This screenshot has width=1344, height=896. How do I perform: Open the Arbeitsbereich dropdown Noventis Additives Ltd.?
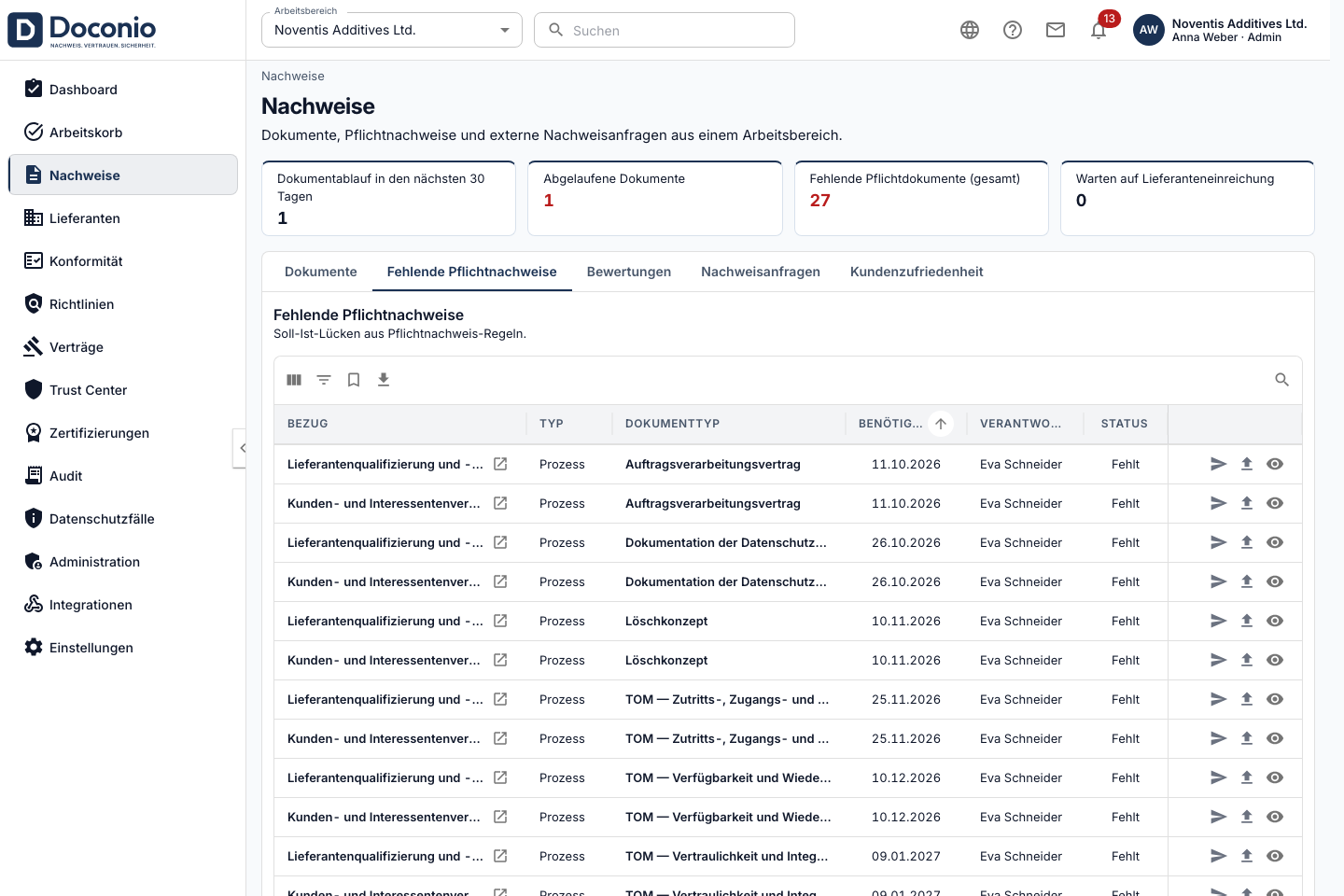coord(392,30)
